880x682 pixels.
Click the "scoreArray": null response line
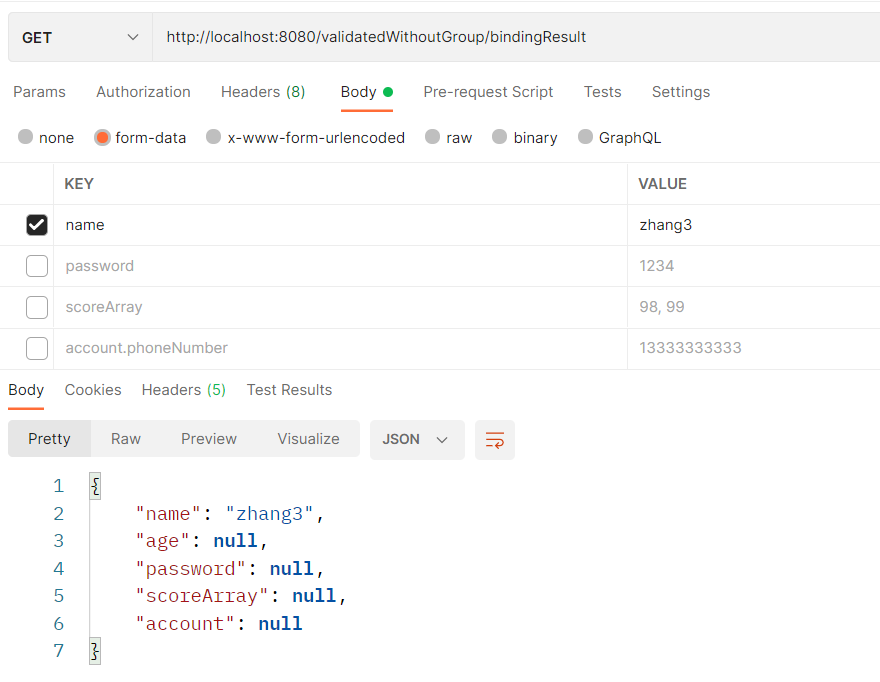point(241,596)
